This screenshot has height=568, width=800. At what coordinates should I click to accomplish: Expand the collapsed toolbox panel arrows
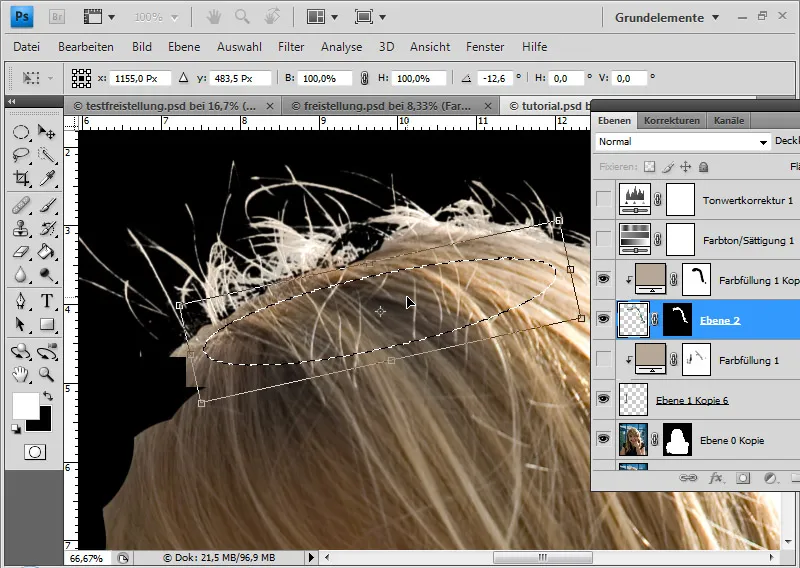pos(12,101)
